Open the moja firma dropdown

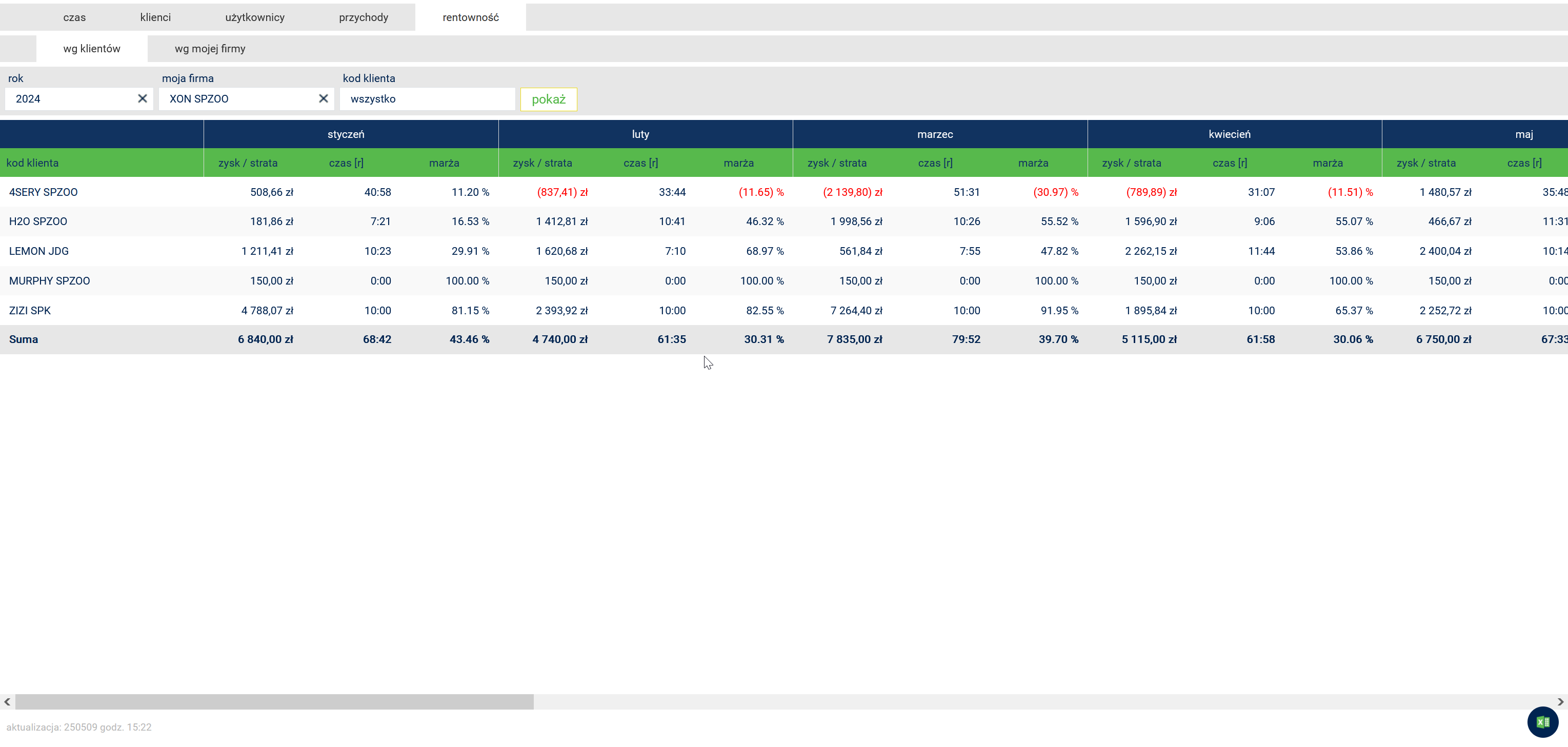(246, 98)
